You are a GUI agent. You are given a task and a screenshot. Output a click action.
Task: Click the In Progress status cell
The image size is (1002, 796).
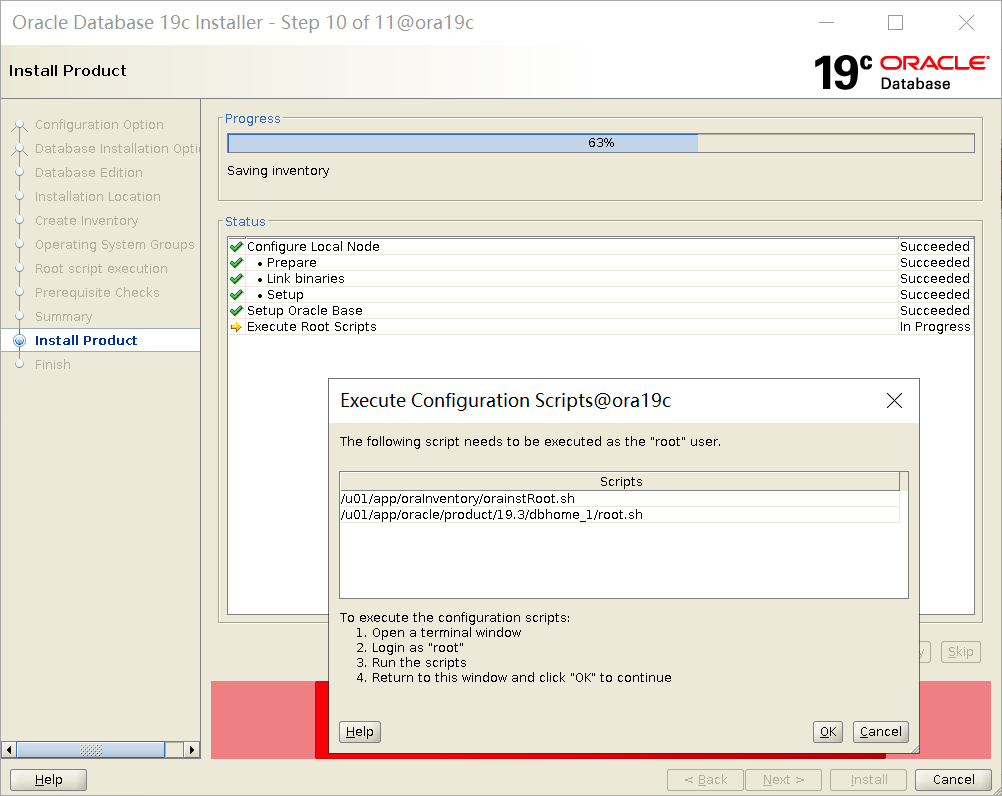(935, 326)
